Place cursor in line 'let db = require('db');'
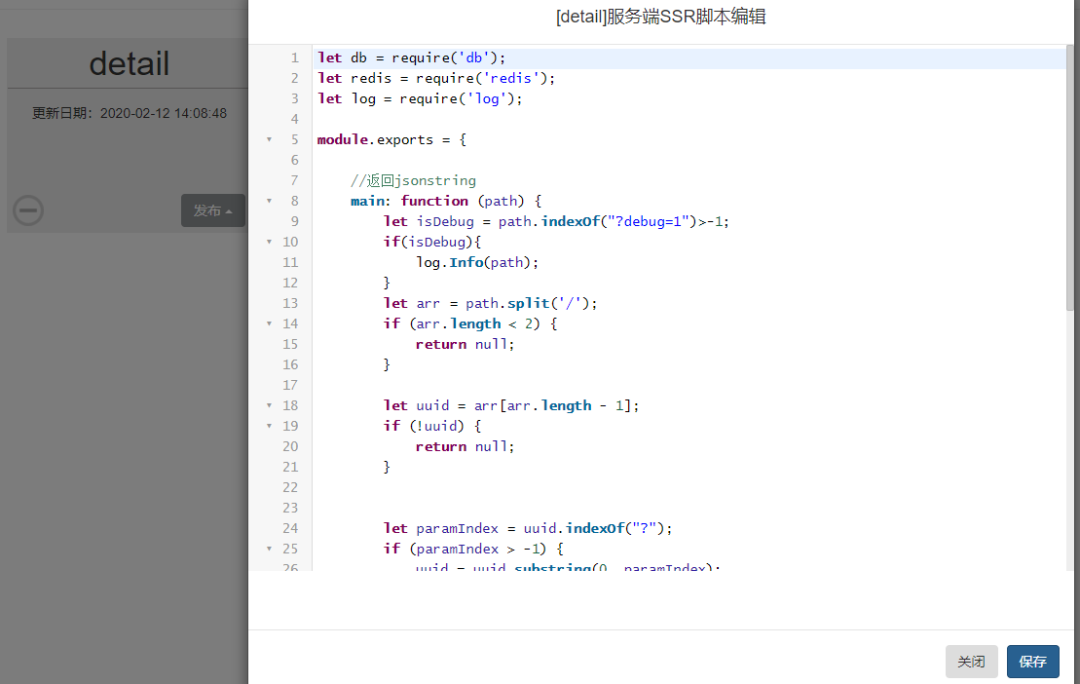This screenshot has height=684, width=1080. 411,58
